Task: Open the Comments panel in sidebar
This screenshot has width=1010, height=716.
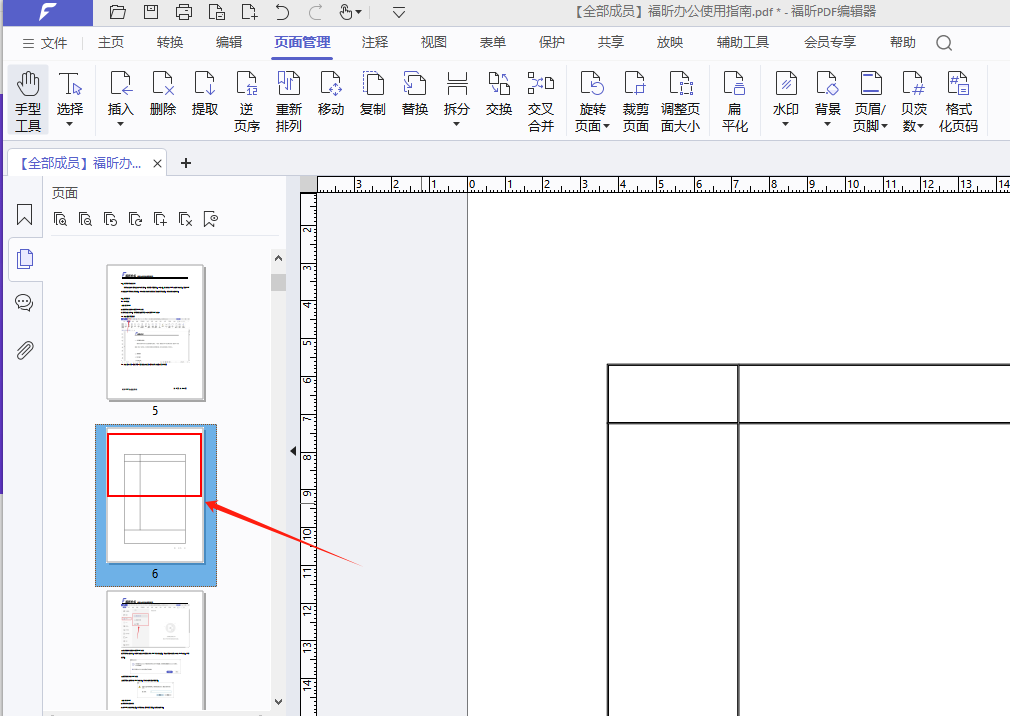Action: [x=25, y=303]
